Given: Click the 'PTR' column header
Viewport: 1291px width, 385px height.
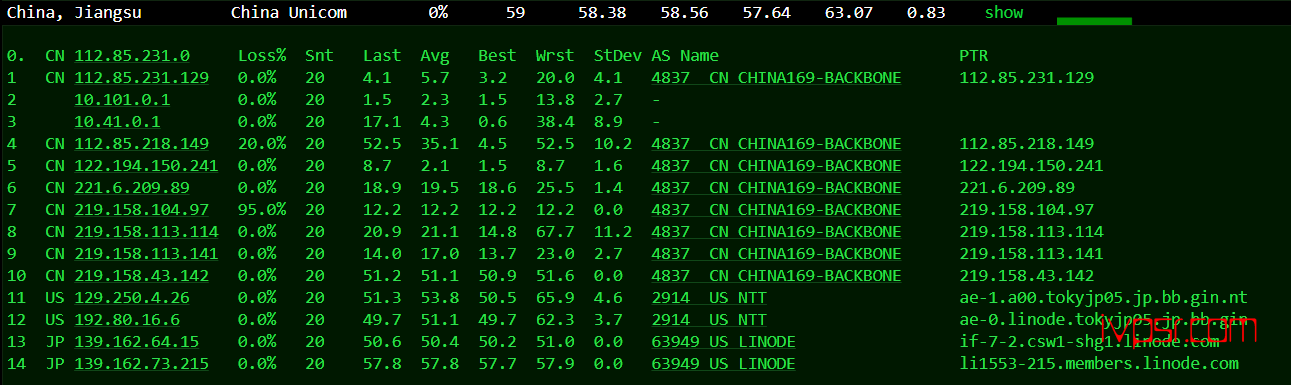Looking at the screenshot, I should click(973, 56).
